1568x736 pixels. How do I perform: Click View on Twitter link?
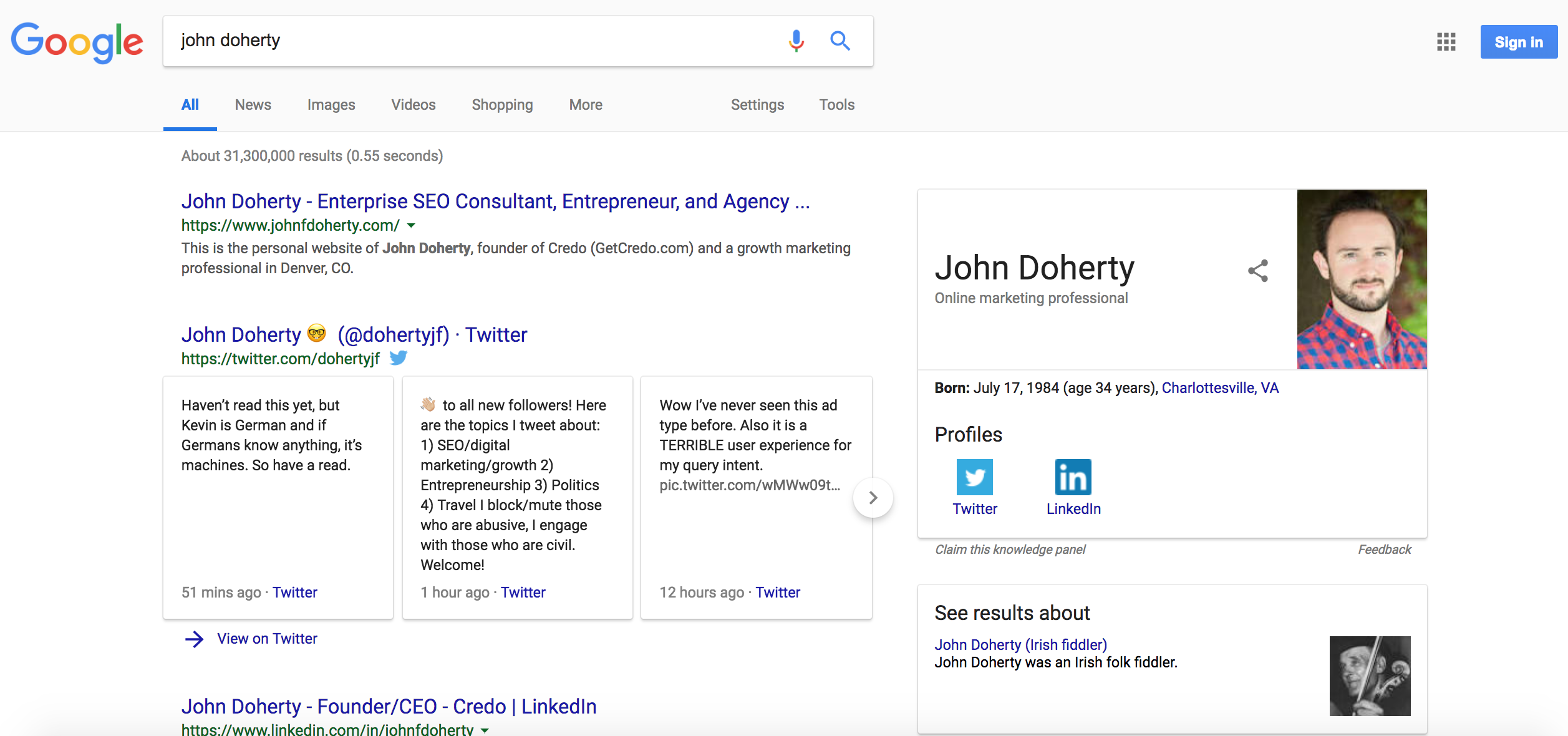point(267,639)
